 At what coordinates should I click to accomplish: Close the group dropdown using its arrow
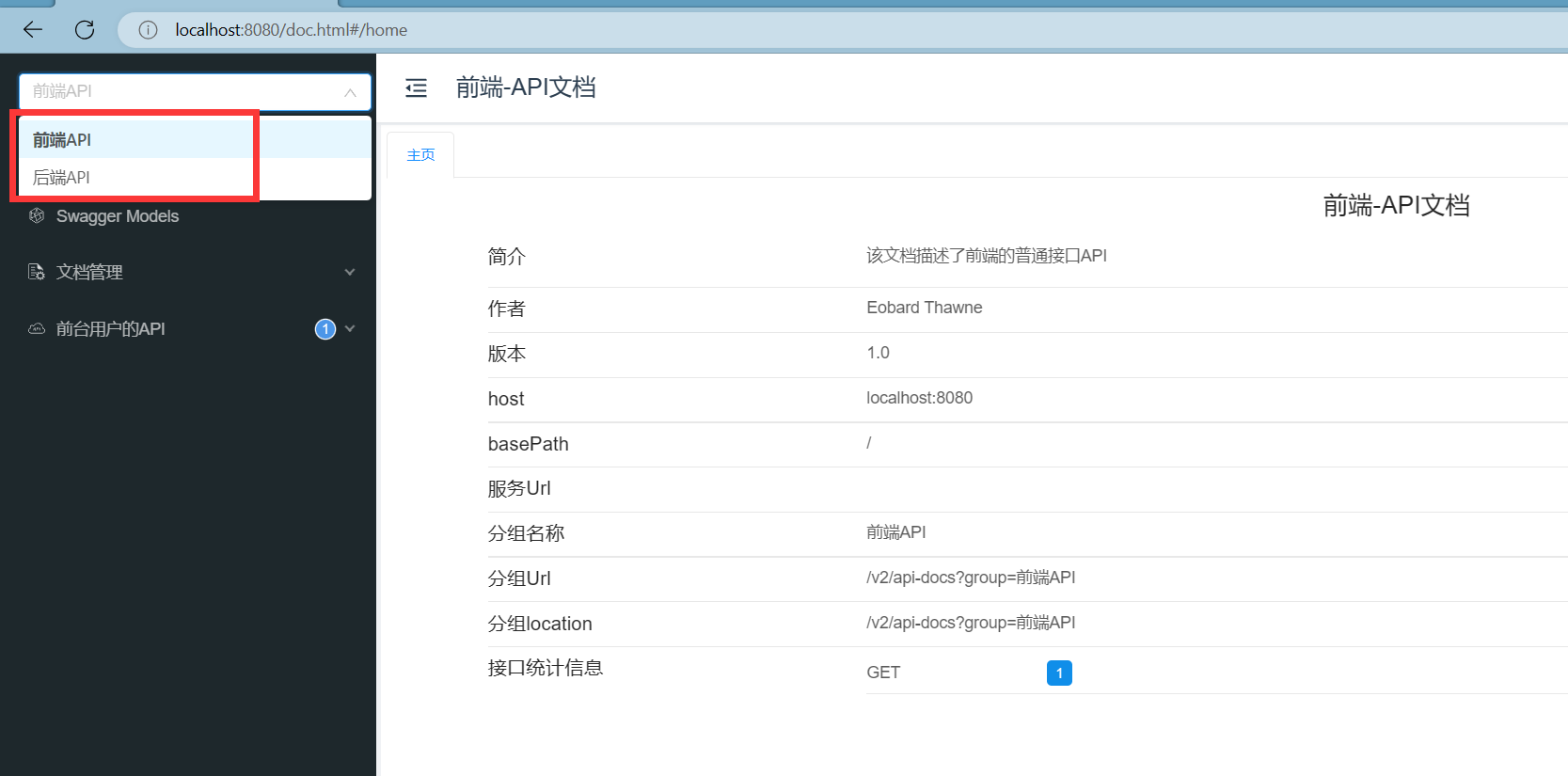click(x=350, y=92)
